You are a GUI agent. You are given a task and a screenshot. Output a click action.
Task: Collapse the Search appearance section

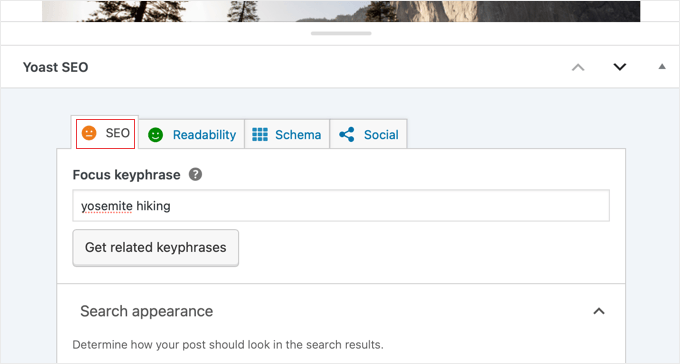click(599, 311)
